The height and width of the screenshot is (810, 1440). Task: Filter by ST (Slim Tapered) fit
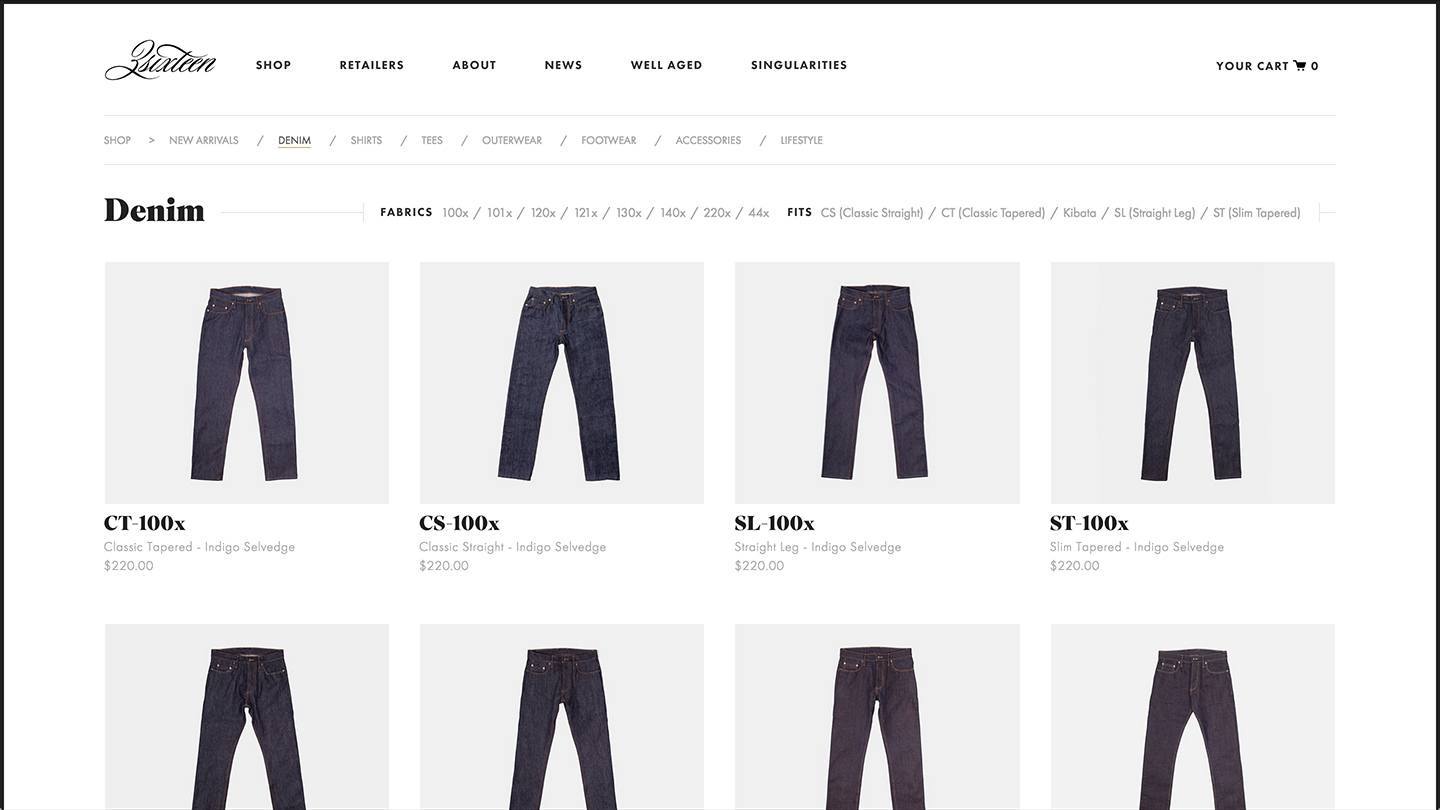(x=1256, y=213)
